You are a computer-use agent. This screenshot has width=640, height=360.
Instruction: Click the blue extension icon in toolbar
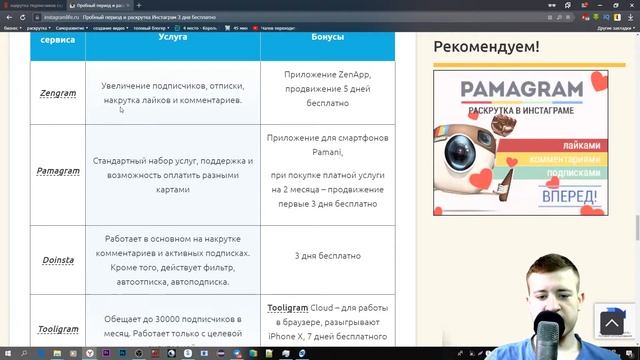607,17
